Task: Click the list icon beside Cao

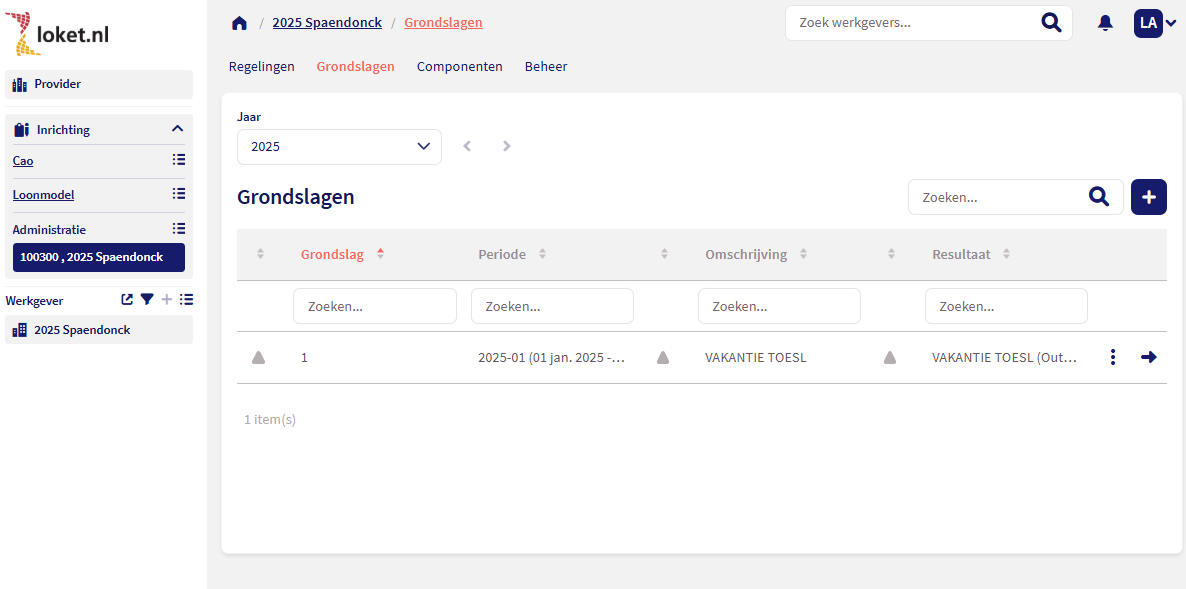Action: (178, 160)
